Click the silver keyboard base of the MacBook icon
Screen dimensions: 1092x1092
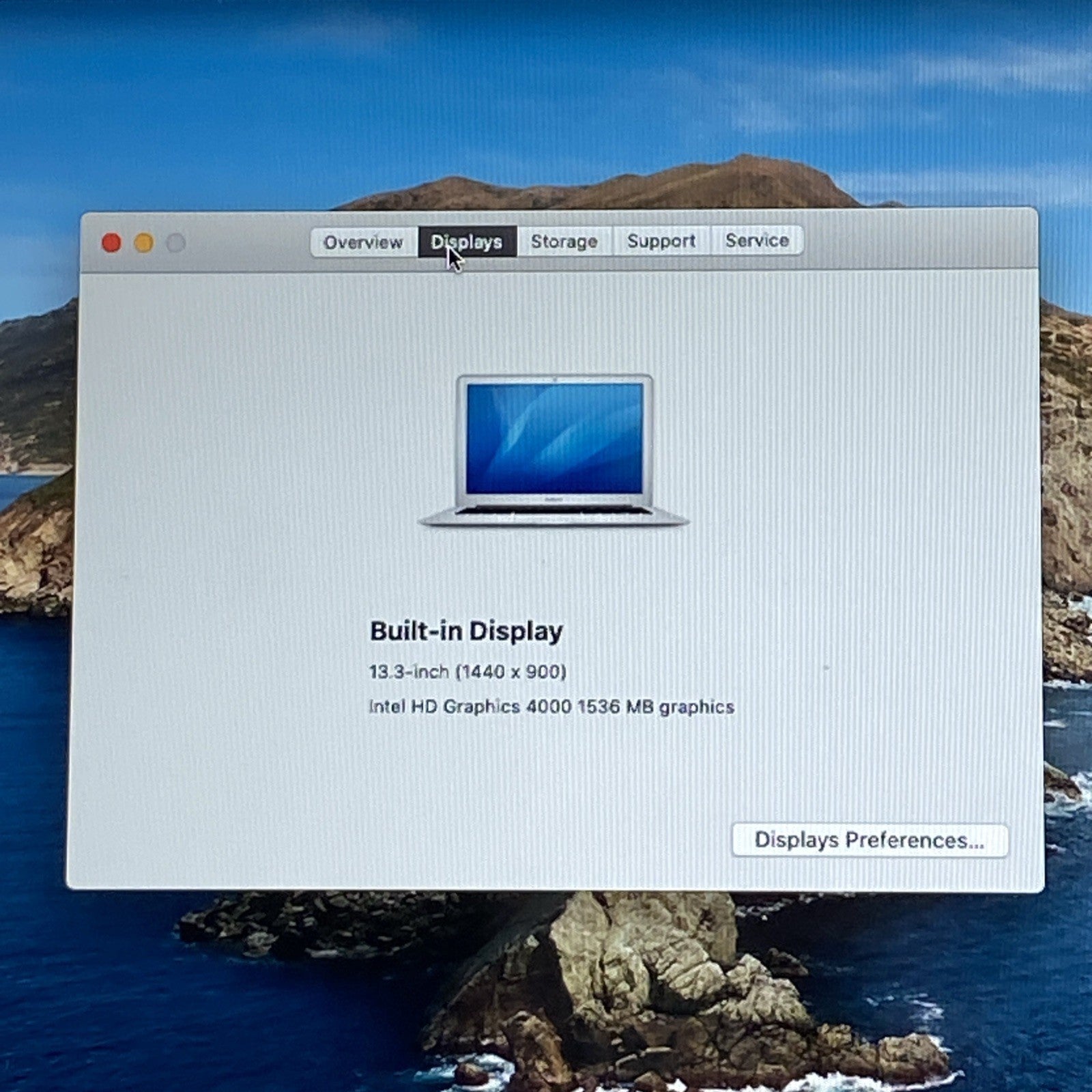point(553,515)
